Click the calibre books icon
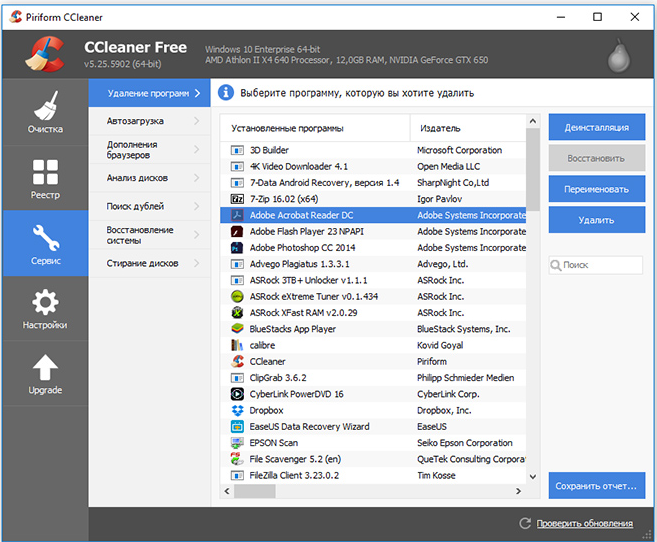The width and height of the screenshot is (657, 542). 237,346
